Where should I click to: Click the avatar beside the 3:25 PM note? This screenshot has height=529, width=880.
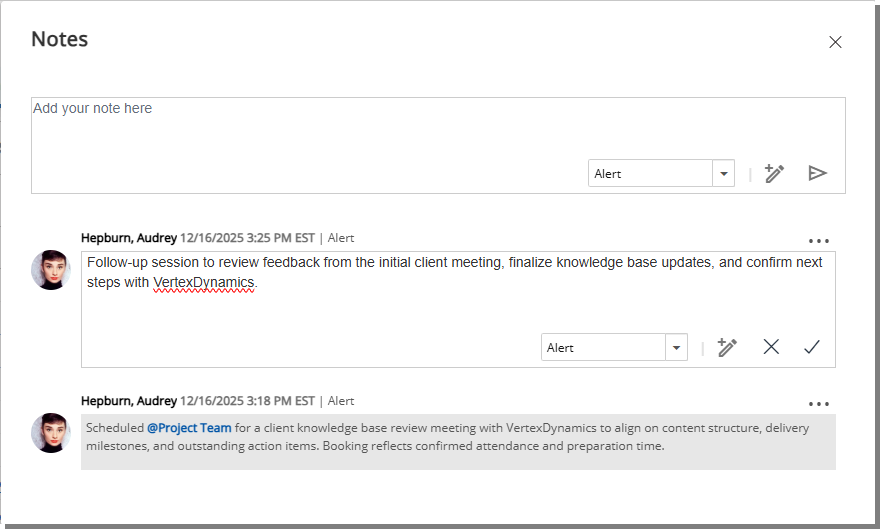pyautogui.click(x=51, y=270)
